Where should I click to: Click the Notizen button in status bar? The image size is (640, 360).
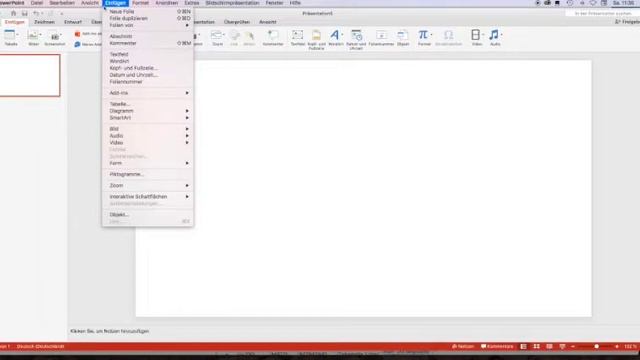pos(463,347)
